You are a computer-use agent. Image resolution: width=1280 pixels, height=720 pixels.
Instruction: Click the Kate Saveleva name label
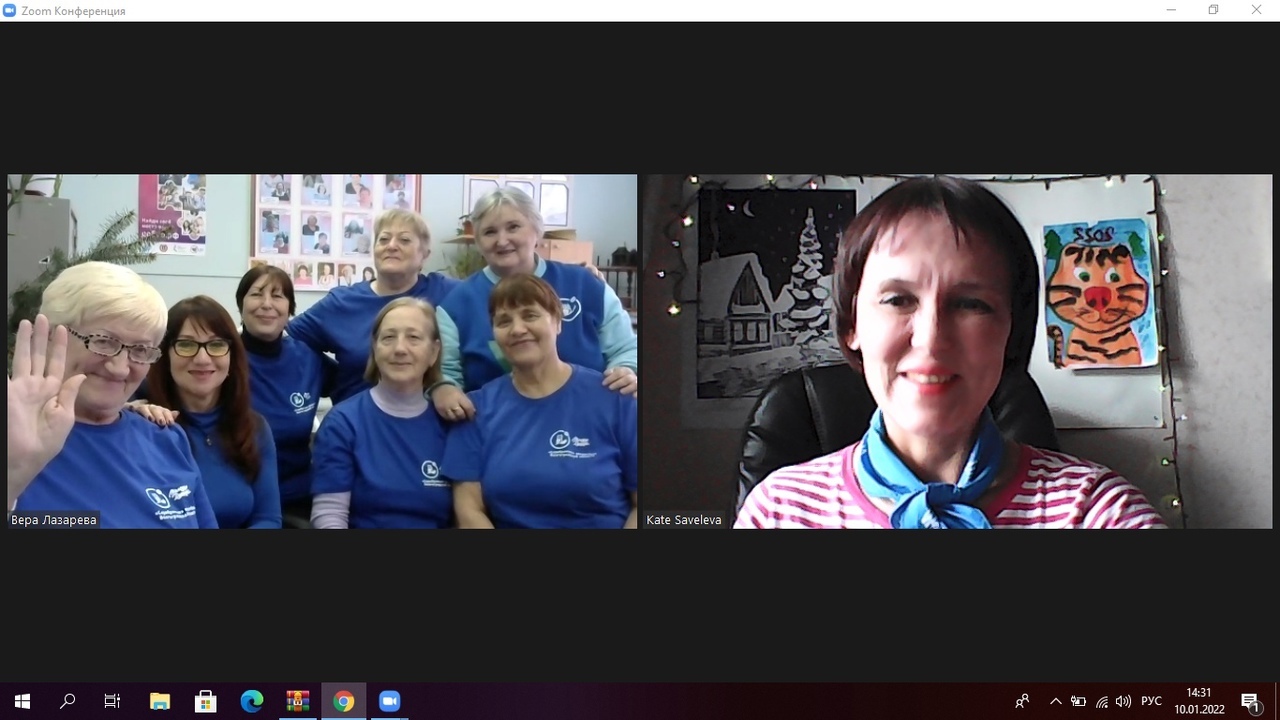pos(684,520)
